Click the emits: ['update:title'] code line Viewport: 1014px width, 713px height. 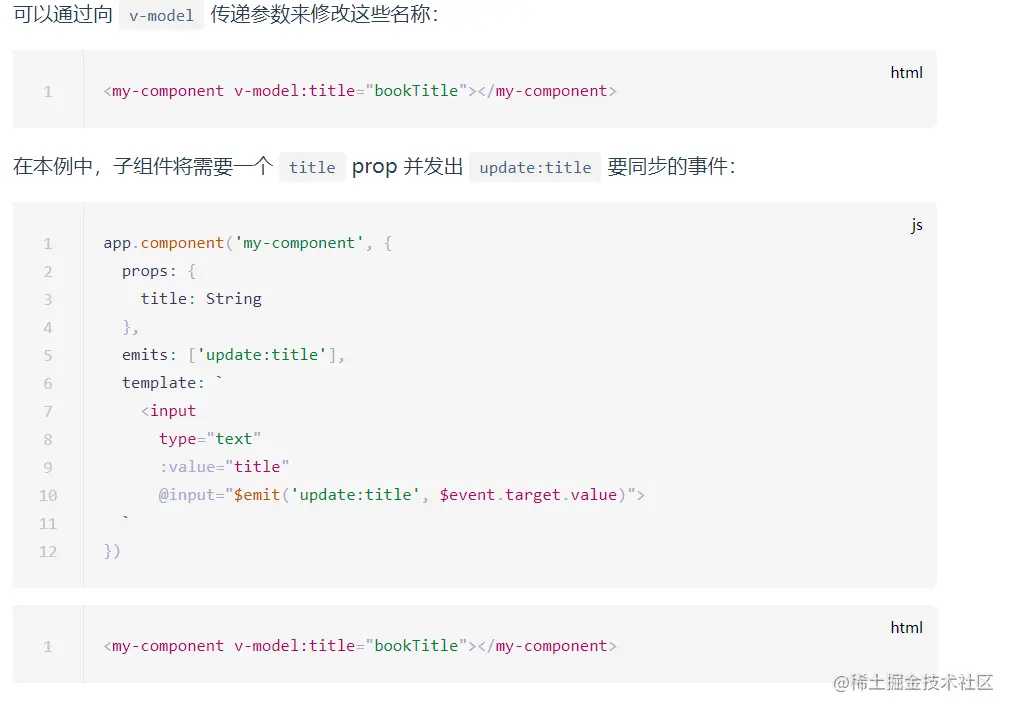[233, 355]
